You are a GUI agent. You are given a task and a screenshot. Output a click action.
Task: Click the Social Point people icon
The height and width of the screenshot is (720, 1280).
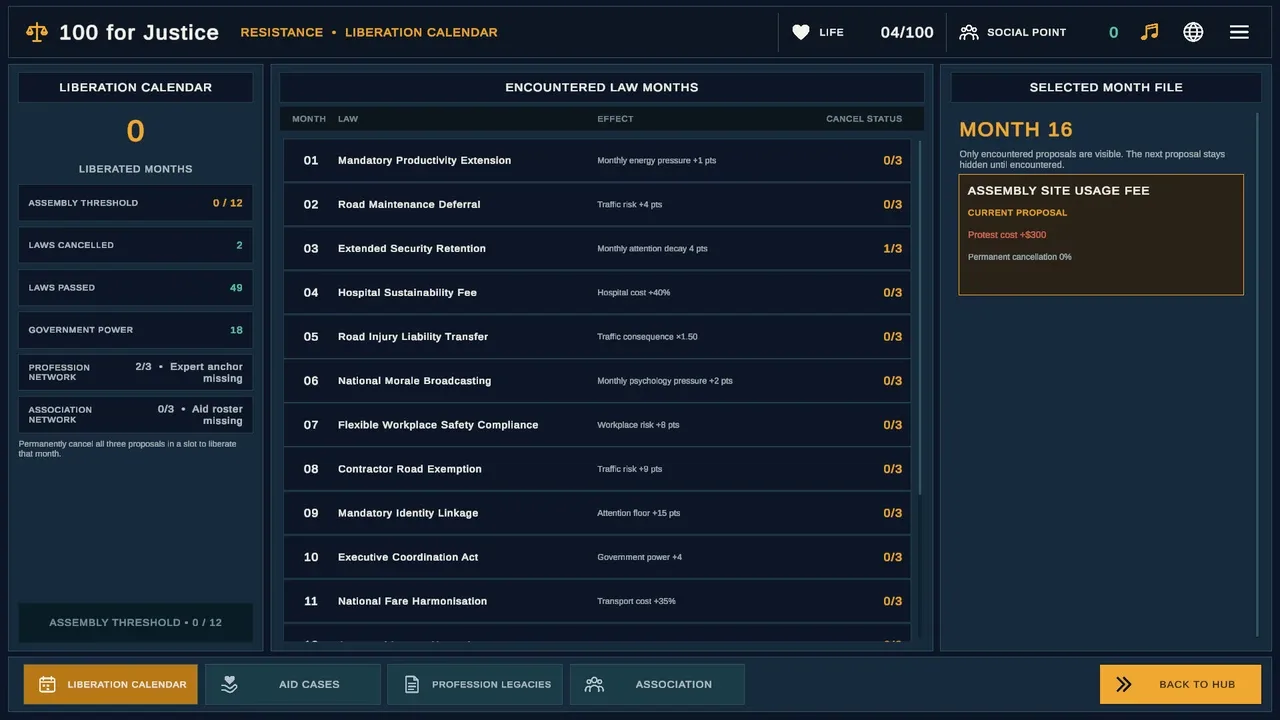(969, 32)
